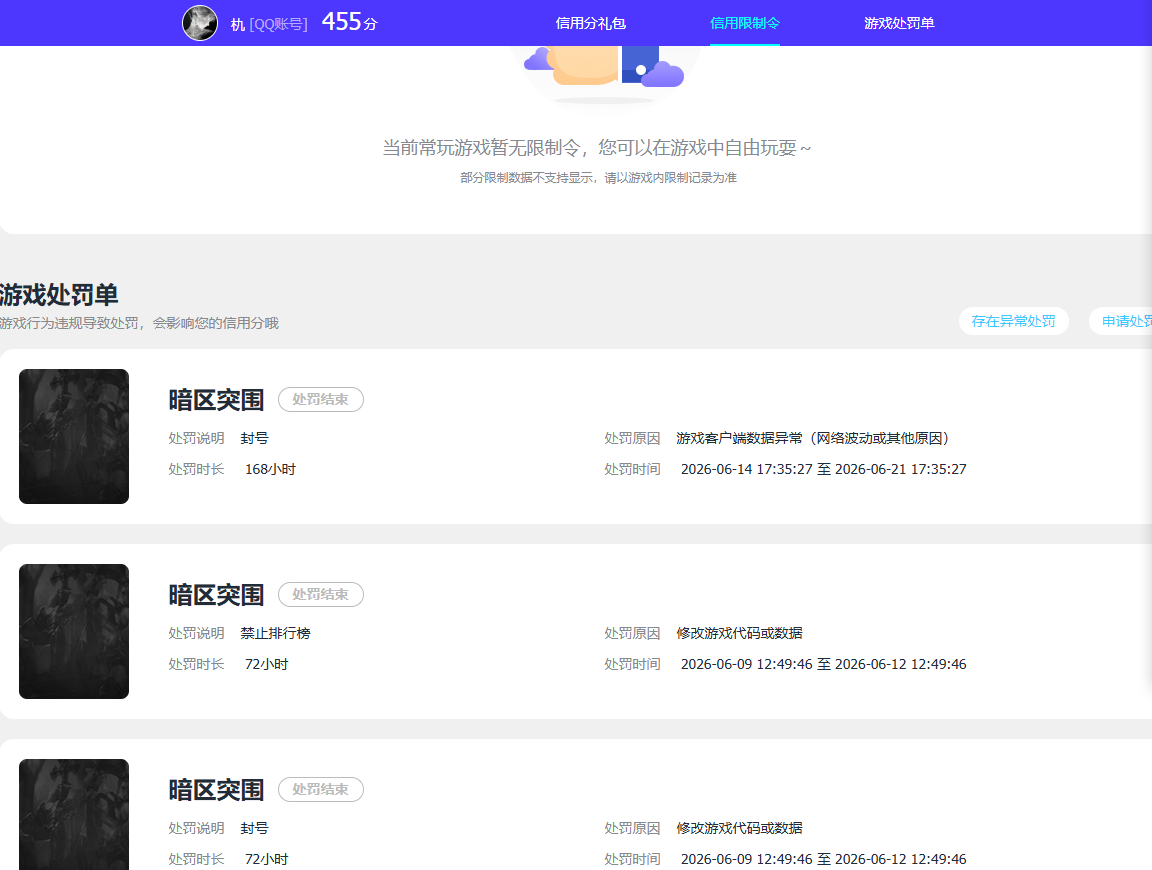Select 72小时 duration in bottom card
The width and height of the screenshot is (1152, 870).
[267, 859]
